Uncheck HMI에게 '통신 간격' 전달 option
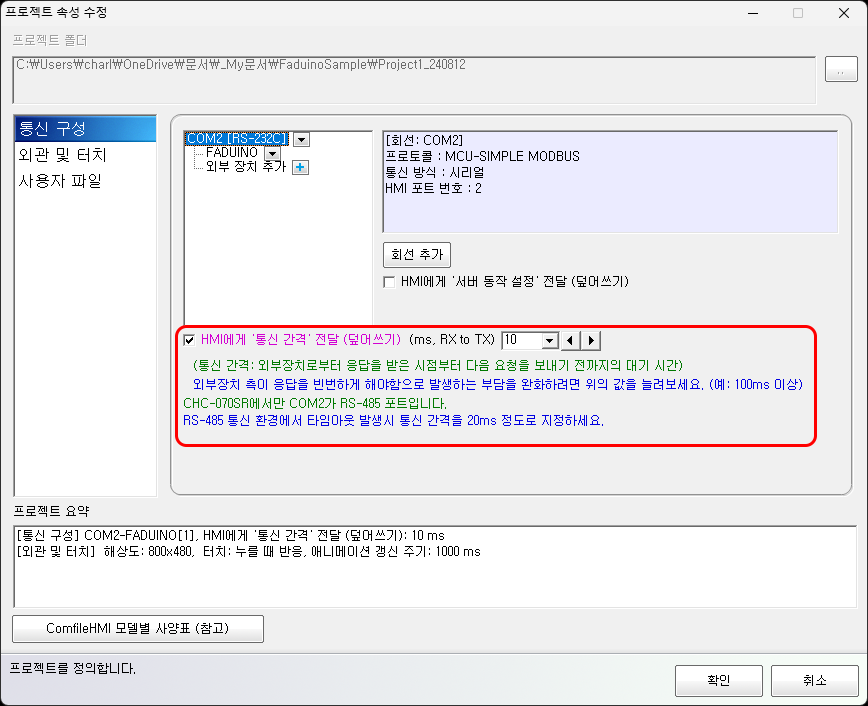Viewport: 868px width, 706px height. pos(189,337)
